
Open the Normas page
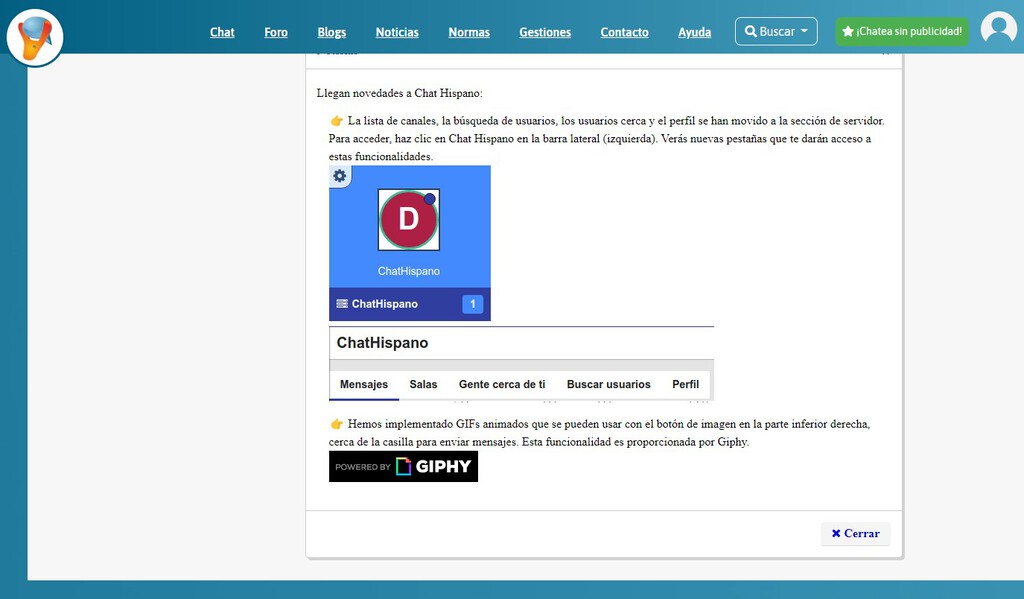469,32
